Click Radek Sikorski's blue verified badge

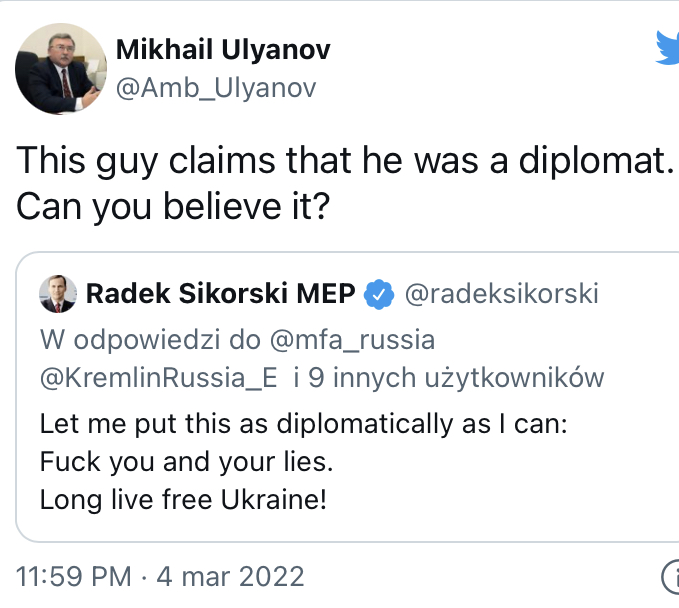(x=377, y=295)
